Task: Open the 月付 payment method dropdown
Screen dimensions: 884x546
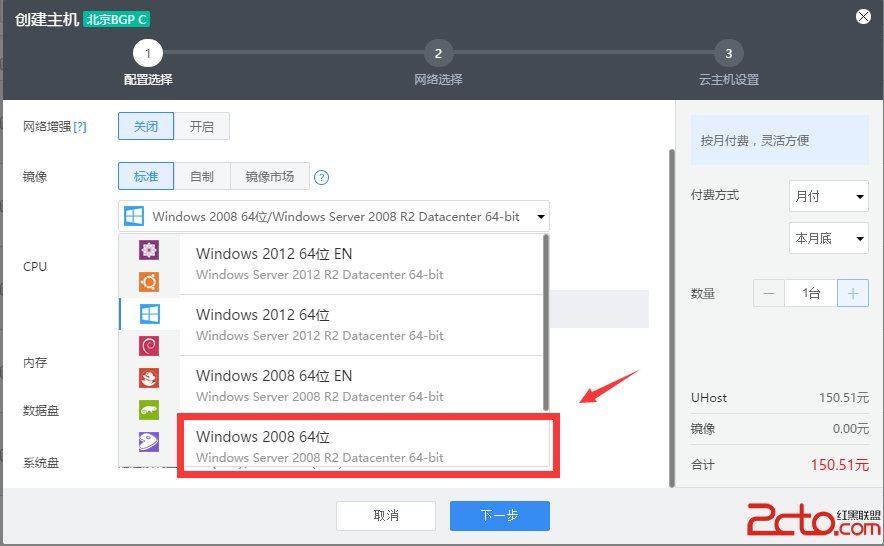Action: (x=829, y=196)
